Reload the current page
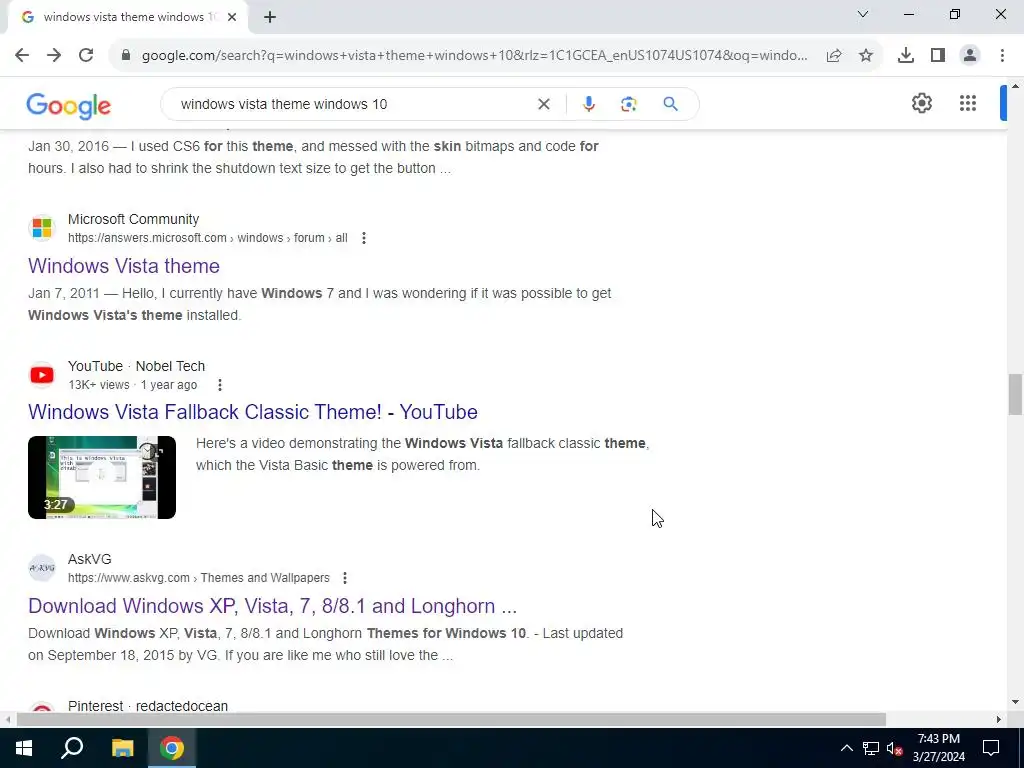 tap(86, 55)
